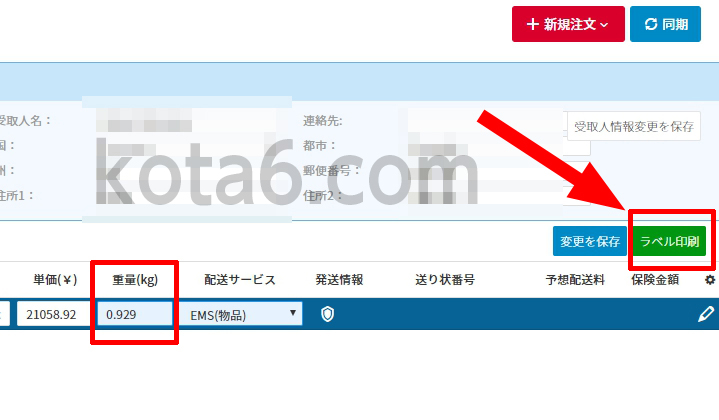
Task: Click the 重量(kg) column header
Action: point(135,280)
